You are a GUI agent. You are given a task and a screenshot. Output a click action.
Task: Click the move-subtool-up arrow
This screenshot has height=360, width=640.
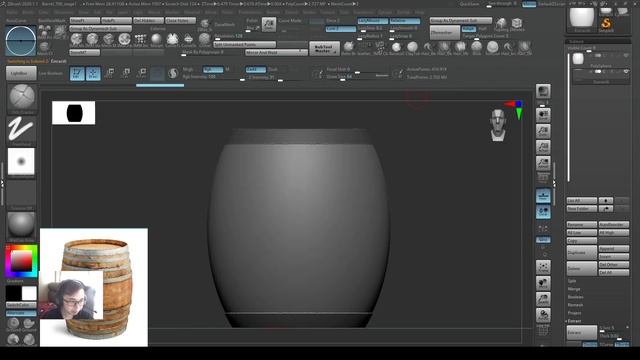pyautogui.click(x=606, y=200)
